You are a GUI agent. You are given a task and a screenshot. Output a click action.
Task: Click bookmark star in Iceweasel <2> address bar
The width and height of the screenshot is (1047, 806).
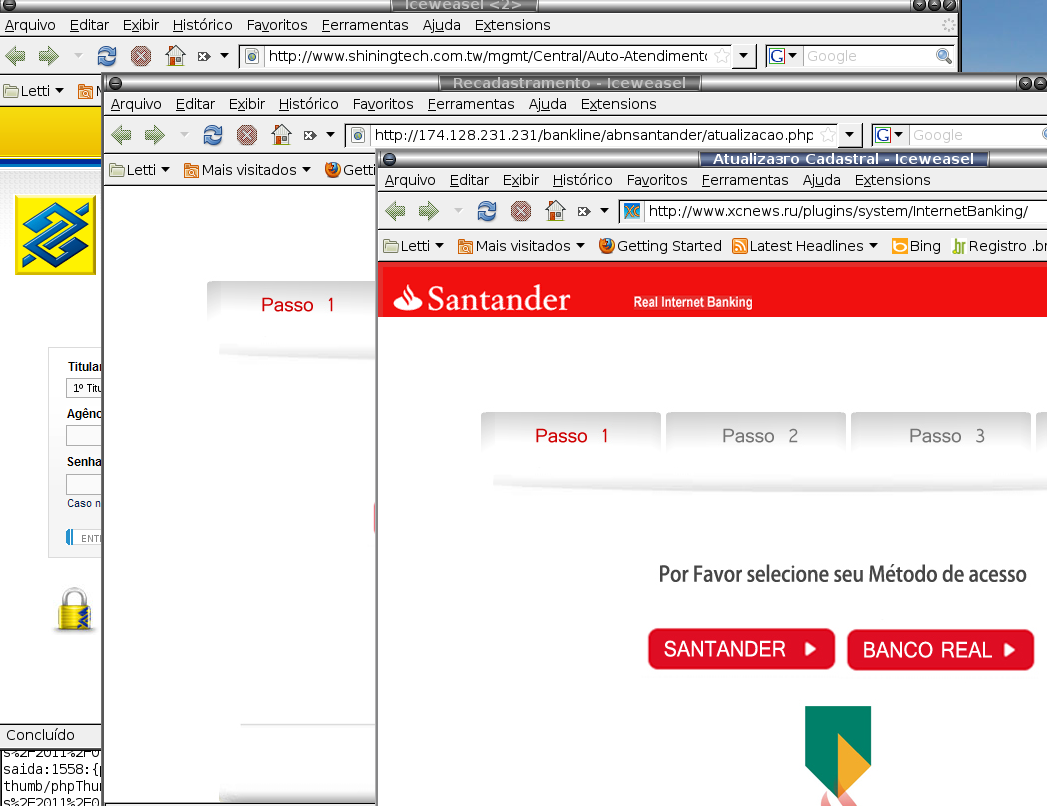coord(721,56)
